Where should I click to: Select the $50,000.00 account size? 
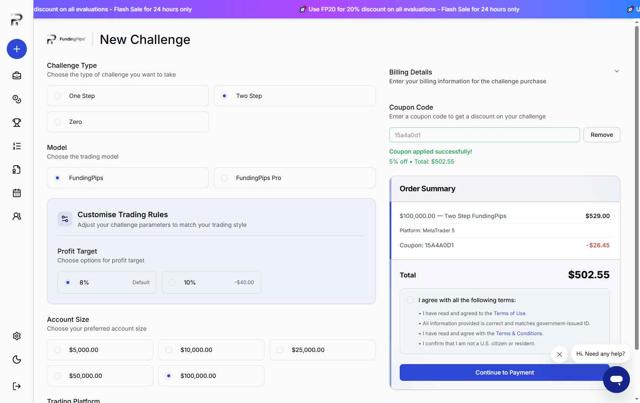pos(100,376)
